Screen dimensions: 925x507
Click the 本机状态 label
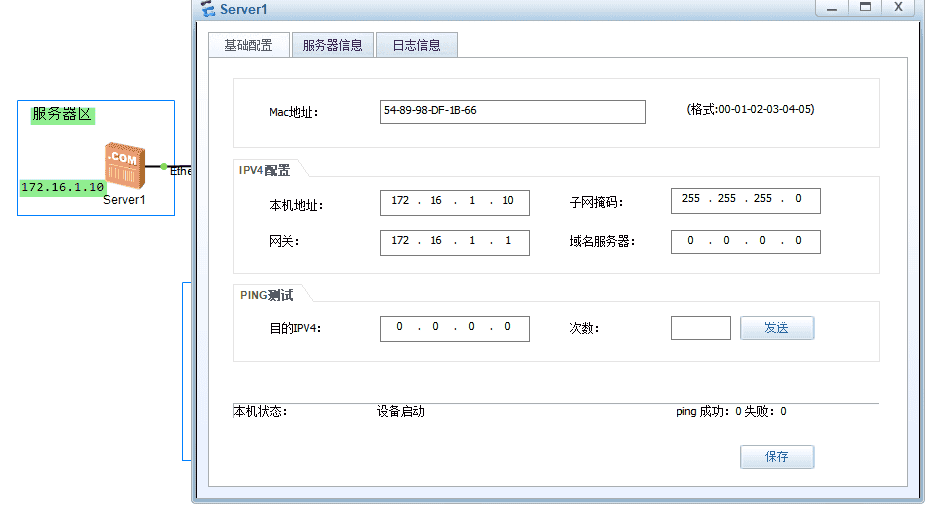coord(260,411)
